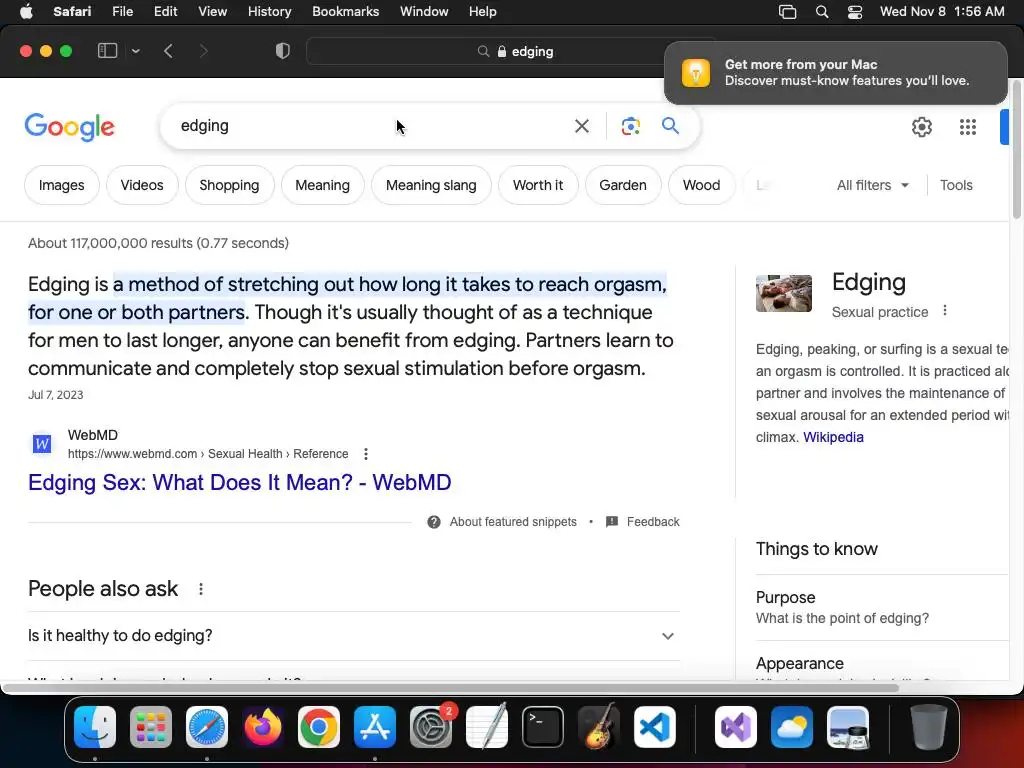Open App Store from the Dock
Image resolution: width=1024 pixels, height=768 pixels.
click(x=375, y=727)
